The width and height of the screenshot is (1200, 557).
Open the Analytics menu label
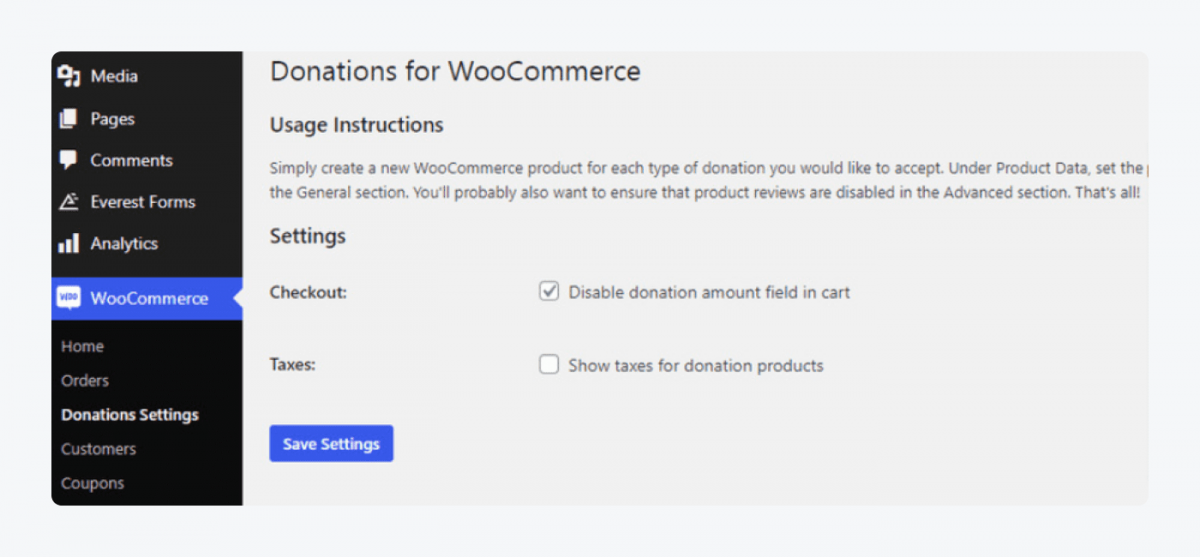[x=124, y=244]
